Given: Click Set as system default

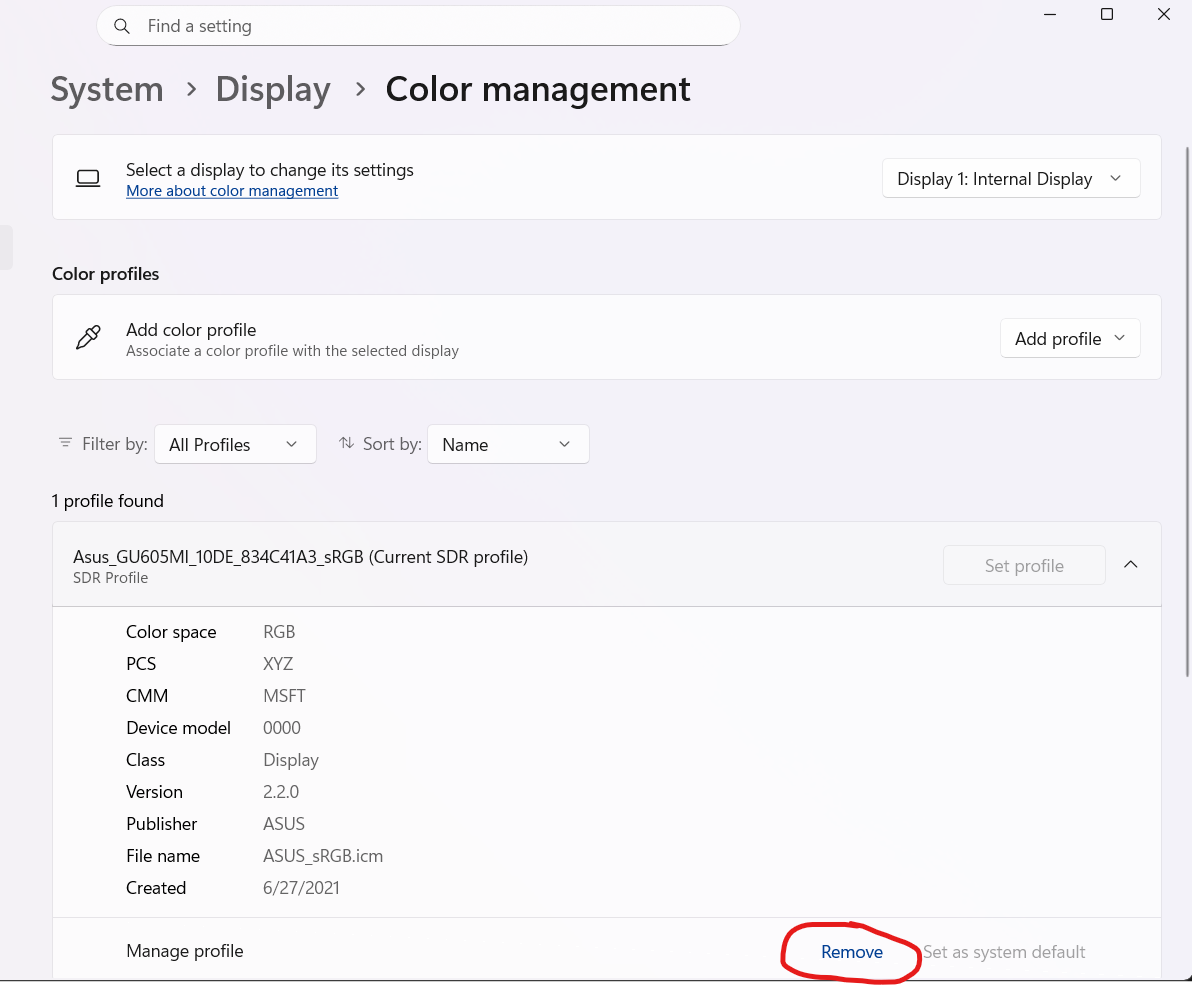Looking at the screenshot, I should [1003, 952].
